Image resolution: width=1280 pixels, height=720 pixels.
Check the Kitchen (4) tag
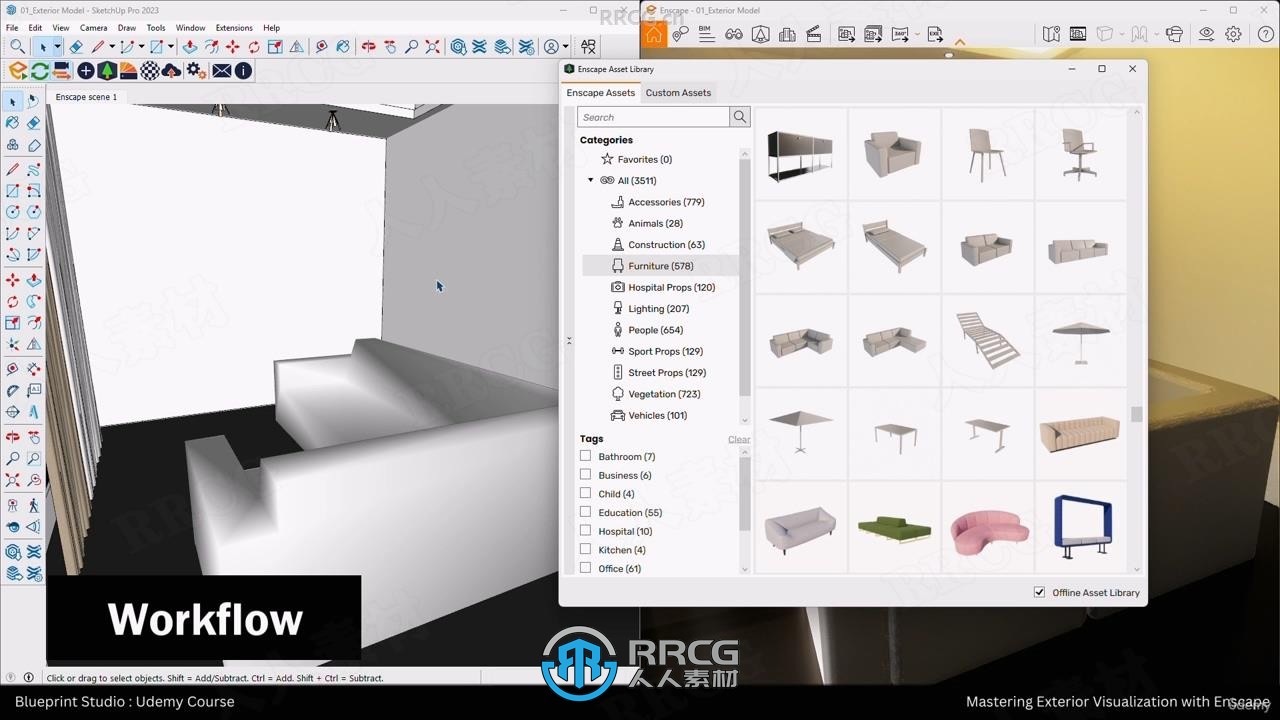(x=586, y=549)
